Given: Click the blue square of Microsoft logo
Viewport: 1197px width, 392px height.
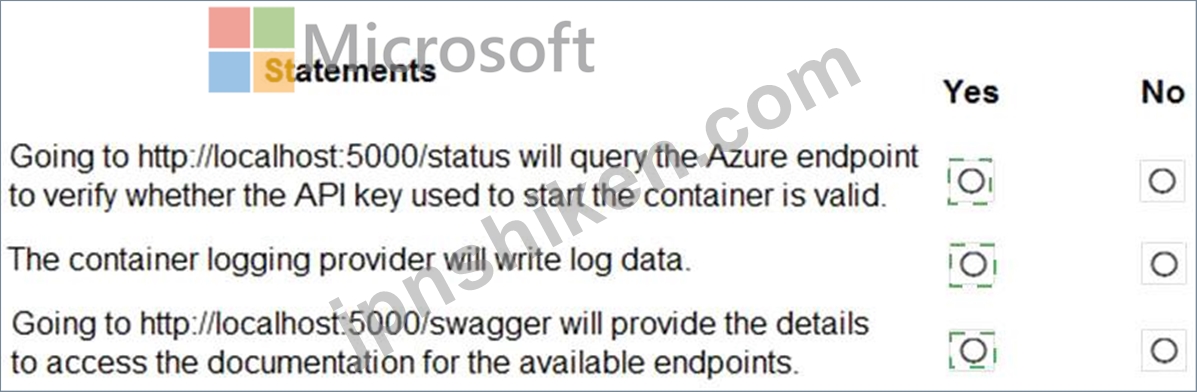Looking at the screenshot, I should [229, 73].
